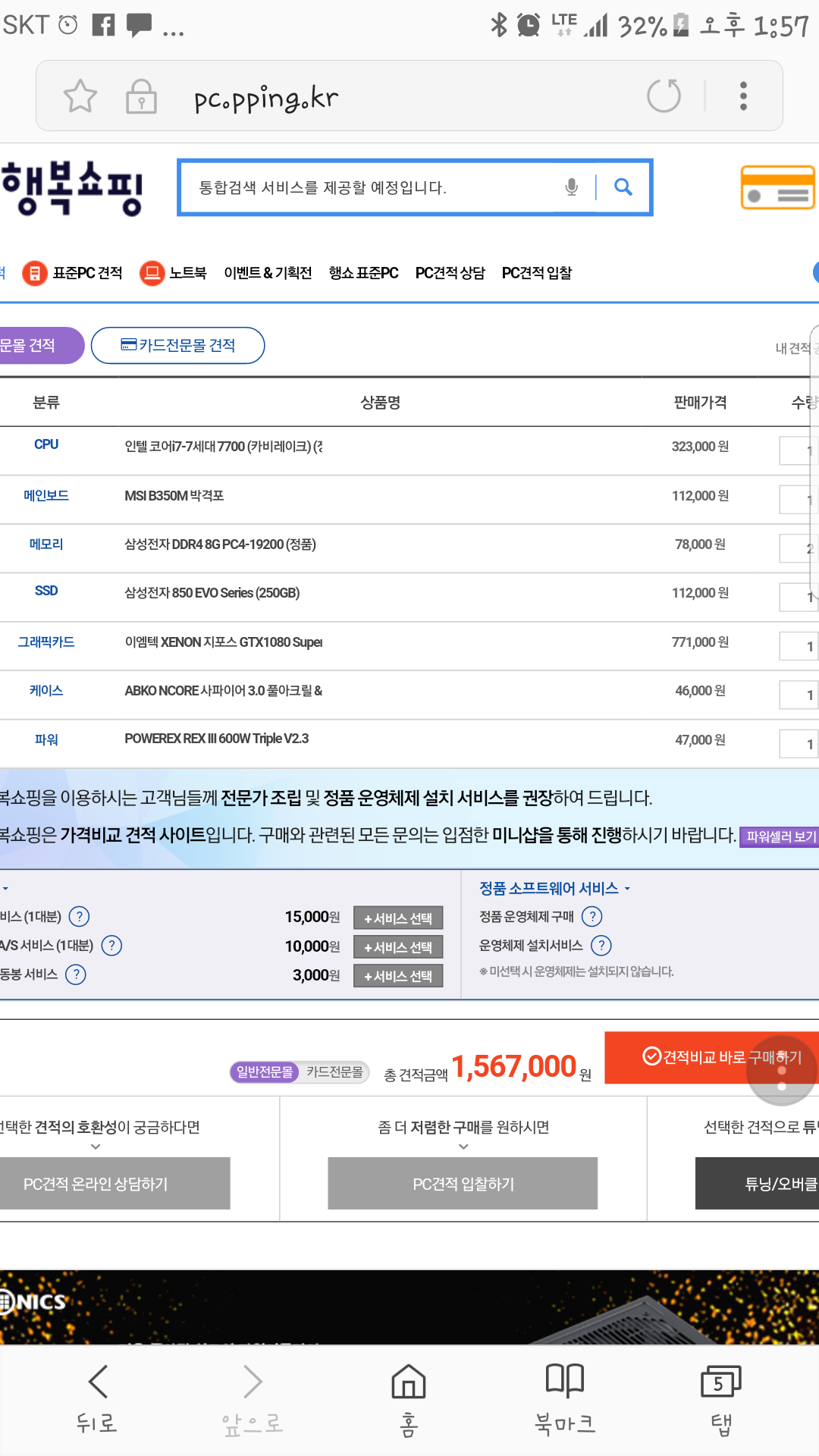Select the 카드전문몰 견적 tab button

pyautogui.click(x=178, y=346)
